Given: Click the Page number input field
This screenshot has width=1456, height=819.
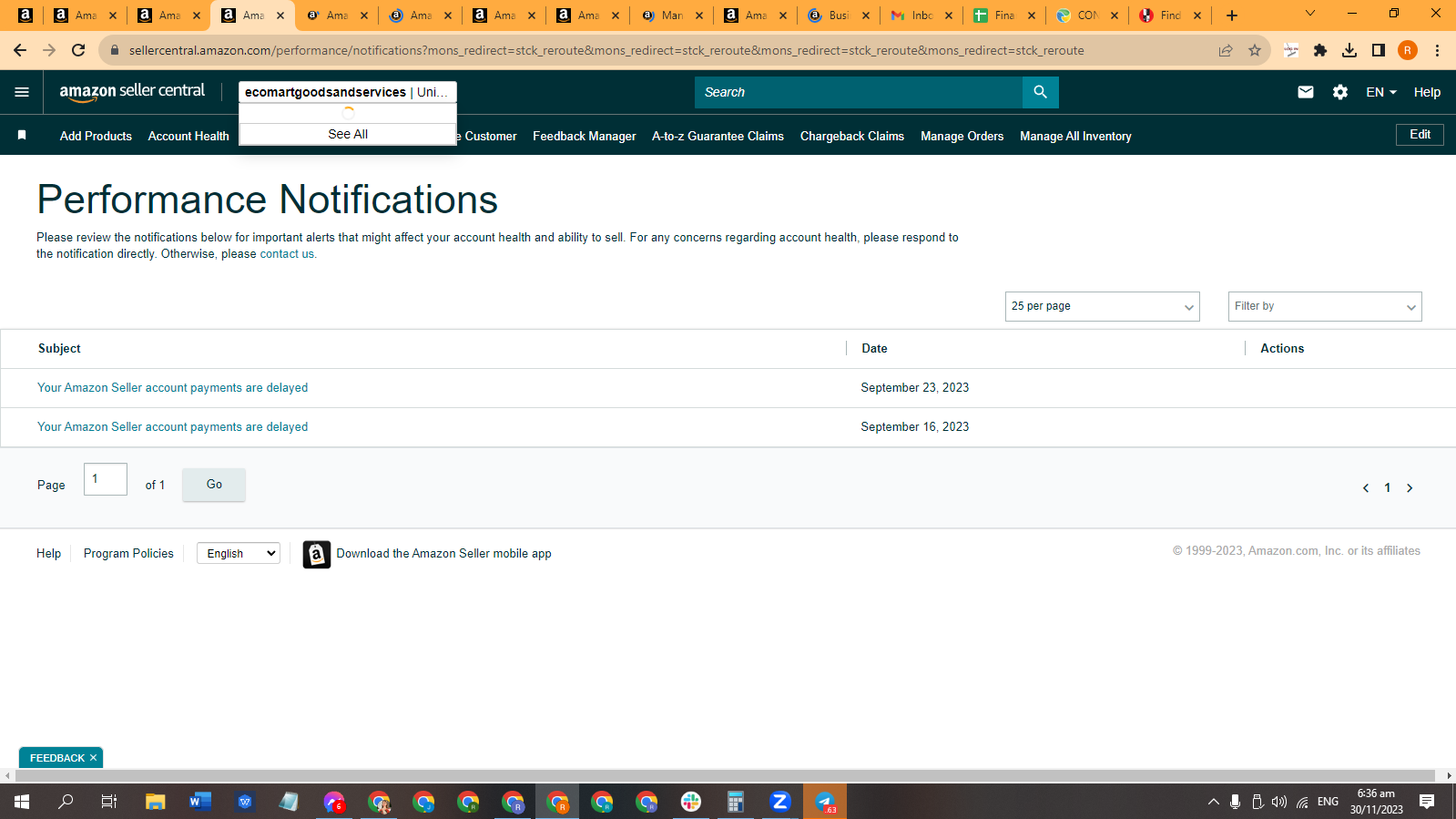Looking at the screenshot, I should (106, 479).
